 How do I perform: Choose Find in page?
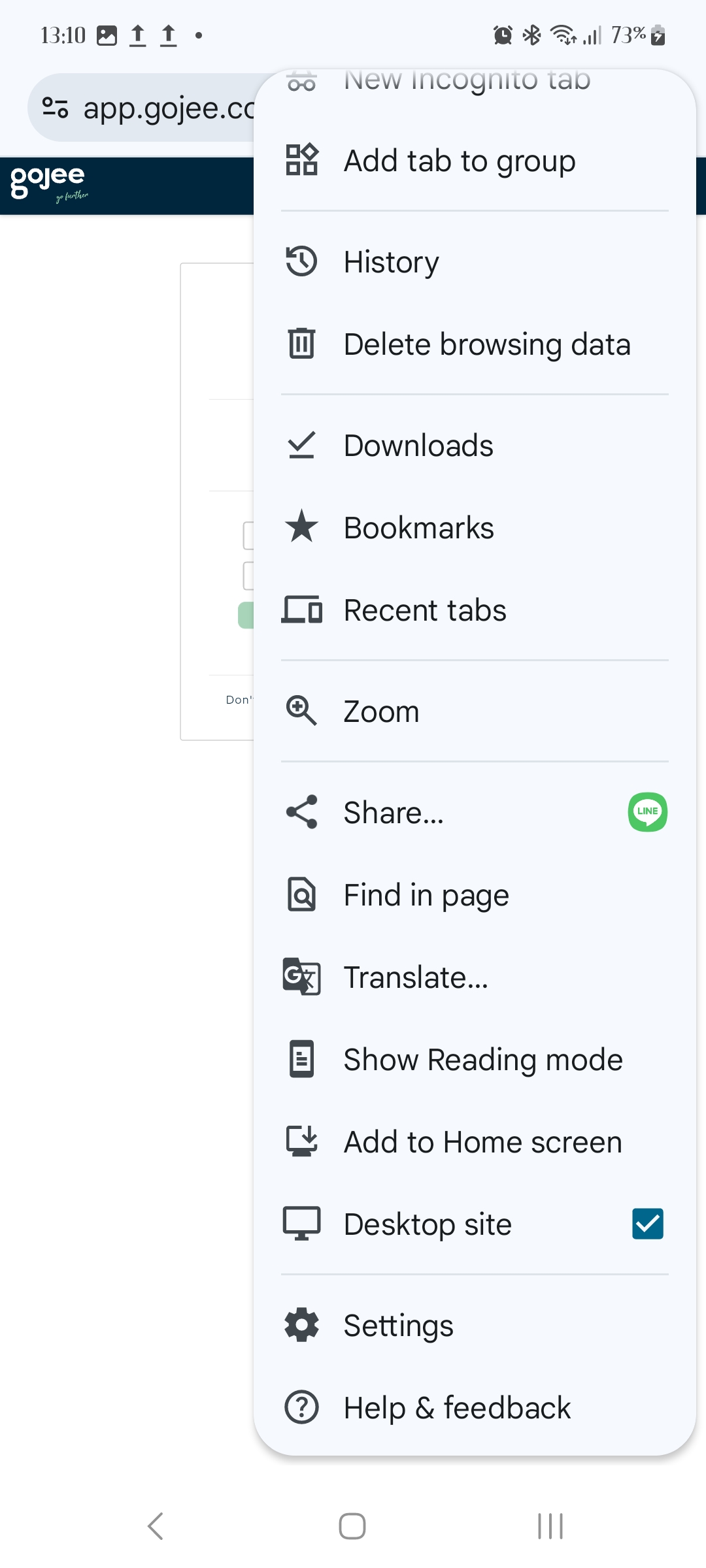pos(426,895)
